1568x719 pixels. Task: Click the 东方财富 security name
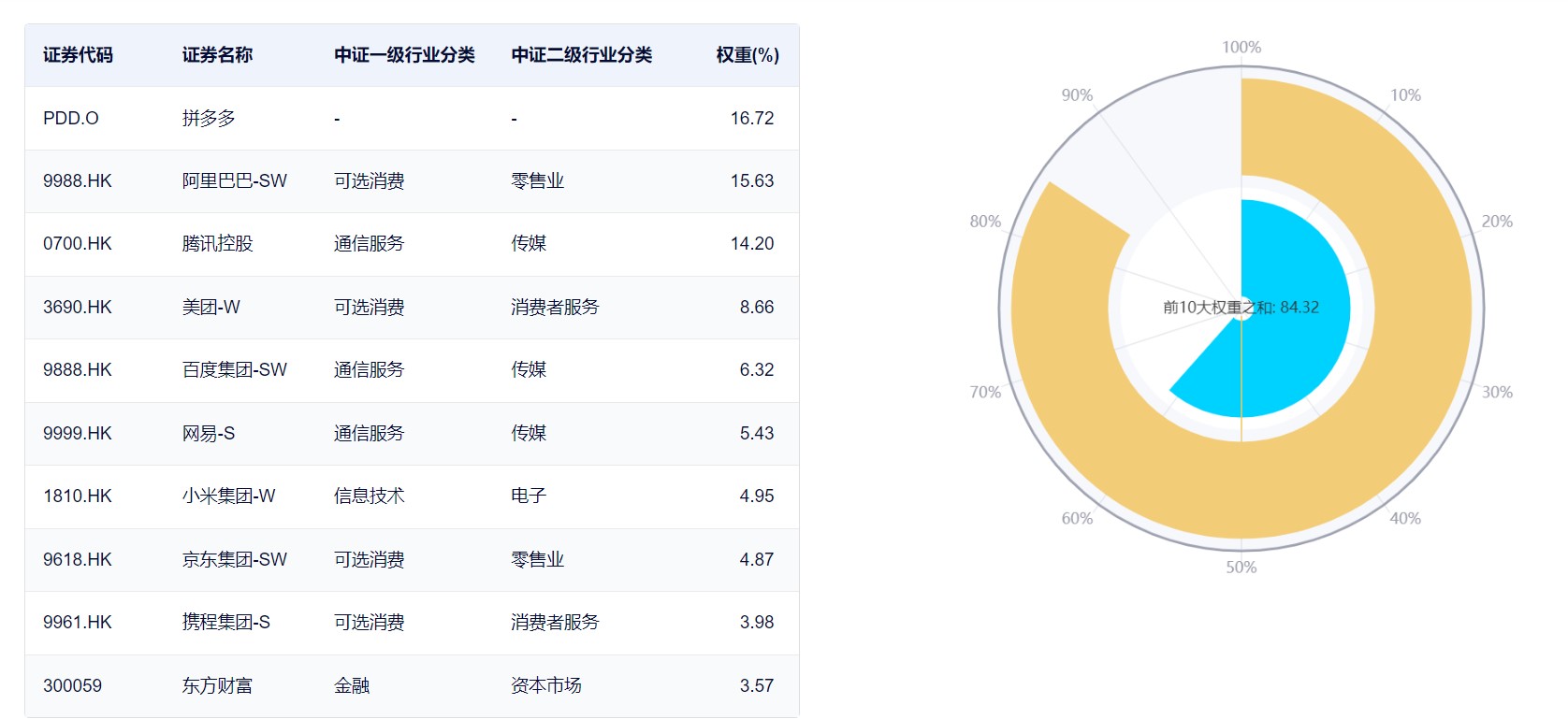click(x=217, y=685)
